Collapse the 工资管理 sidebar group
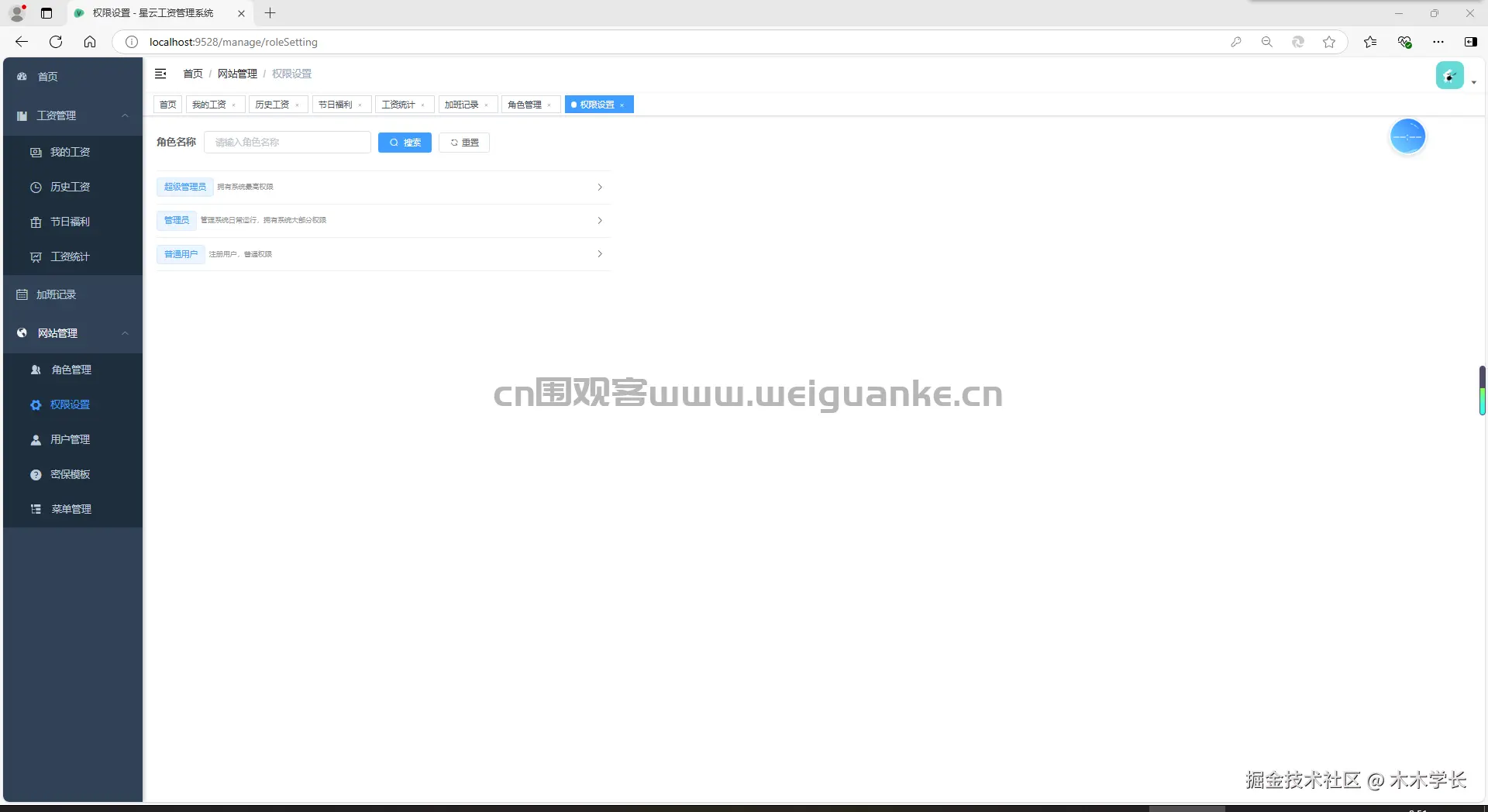Viewport: 1488px width, 812px height. (x=73, y=115)
